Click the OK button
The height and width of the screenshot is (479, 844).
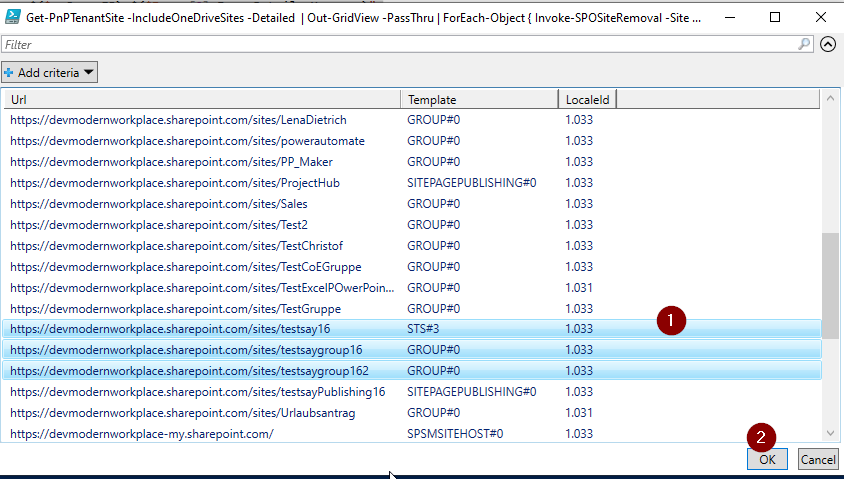point(767,459)
